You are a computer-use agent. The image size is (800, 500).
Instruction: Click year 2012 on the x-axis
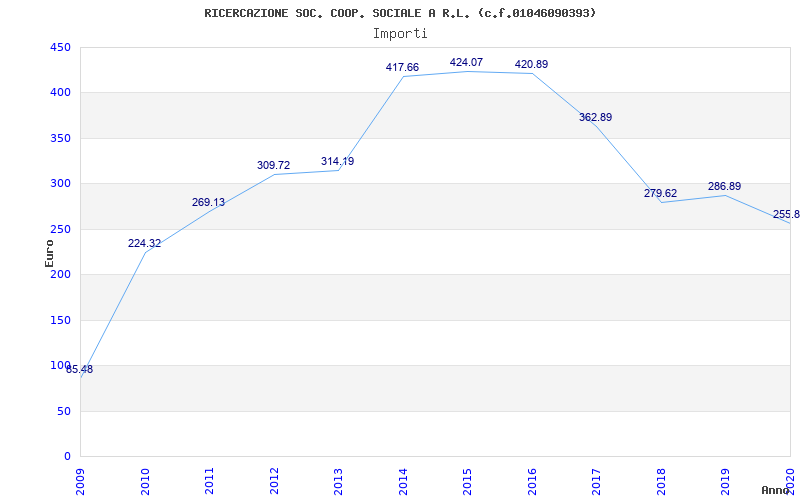[x=274, y=481]
